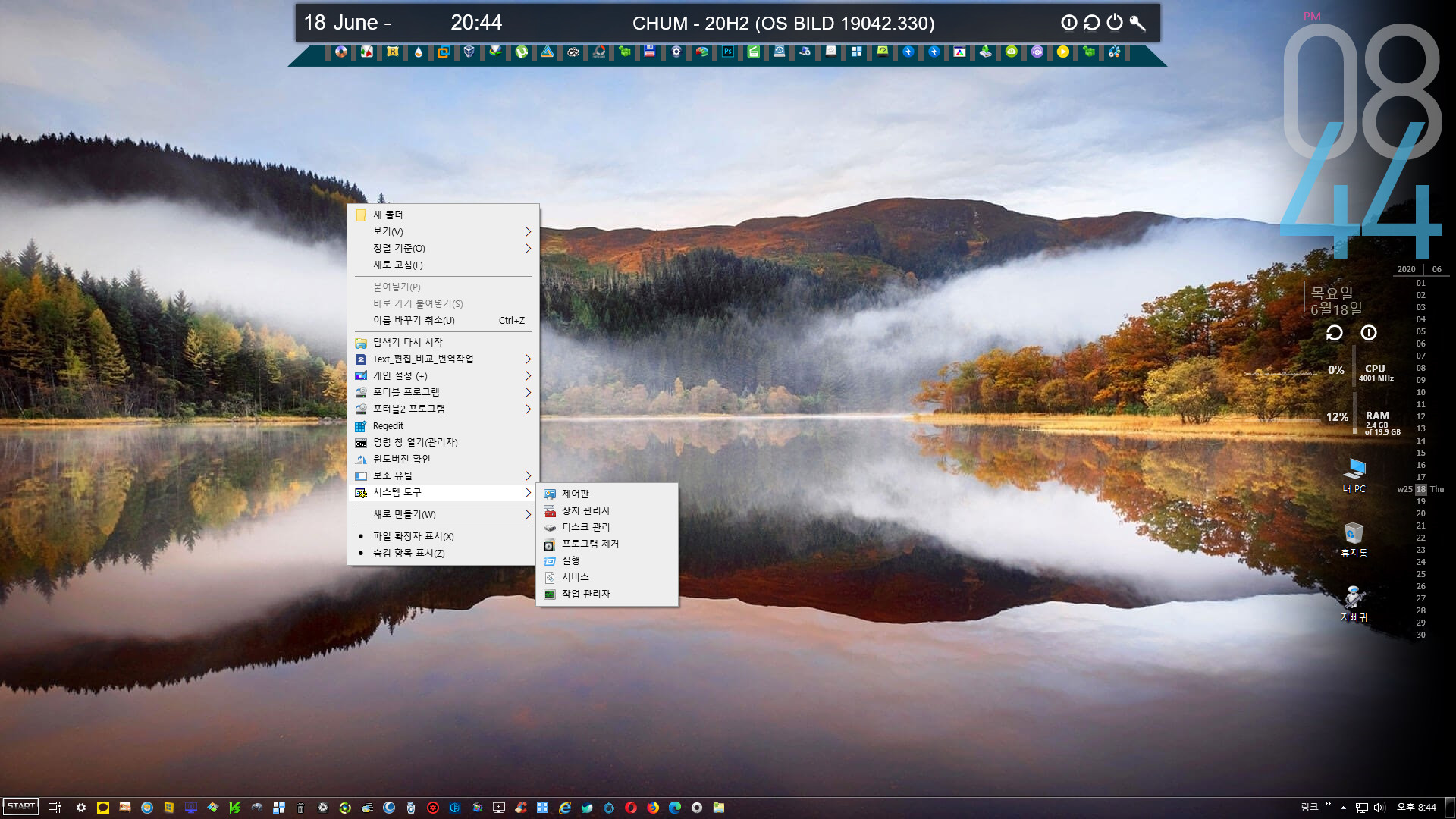Screen dimensions: 1456x819
Task: Launch Internet Explorer from the taskbar
Action: point(565,808)
